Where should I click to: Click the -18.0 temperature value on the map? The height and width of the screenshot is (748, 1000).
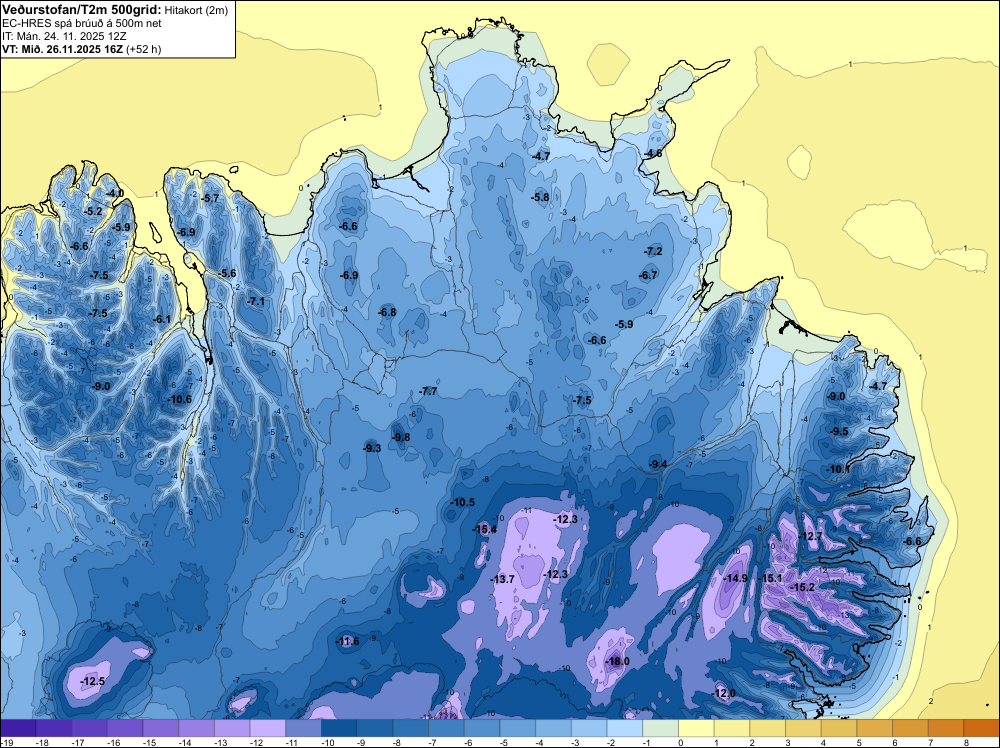click(x=617, y=661)
